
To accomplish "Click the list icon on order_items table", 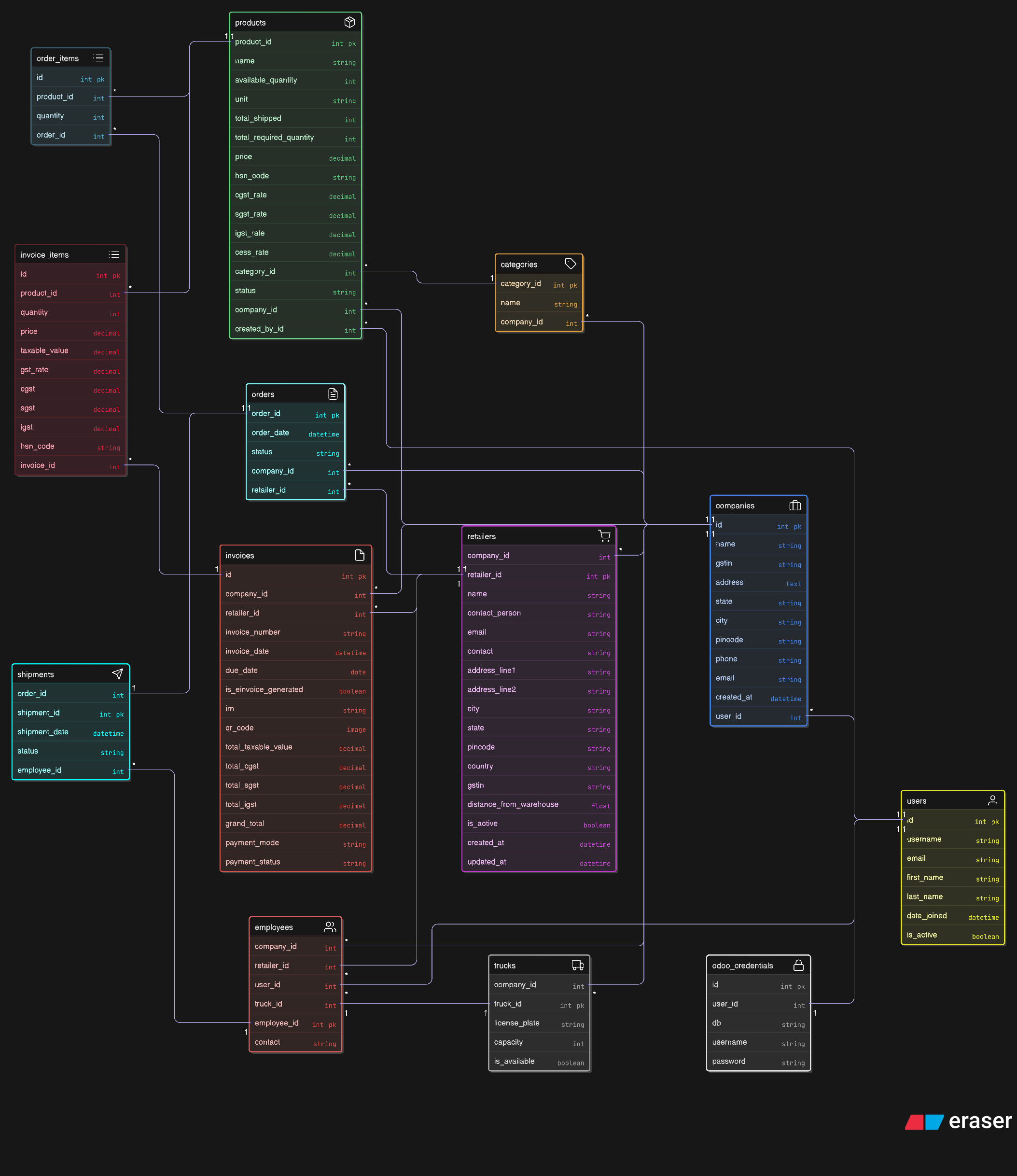I will [x=98, y=58].
